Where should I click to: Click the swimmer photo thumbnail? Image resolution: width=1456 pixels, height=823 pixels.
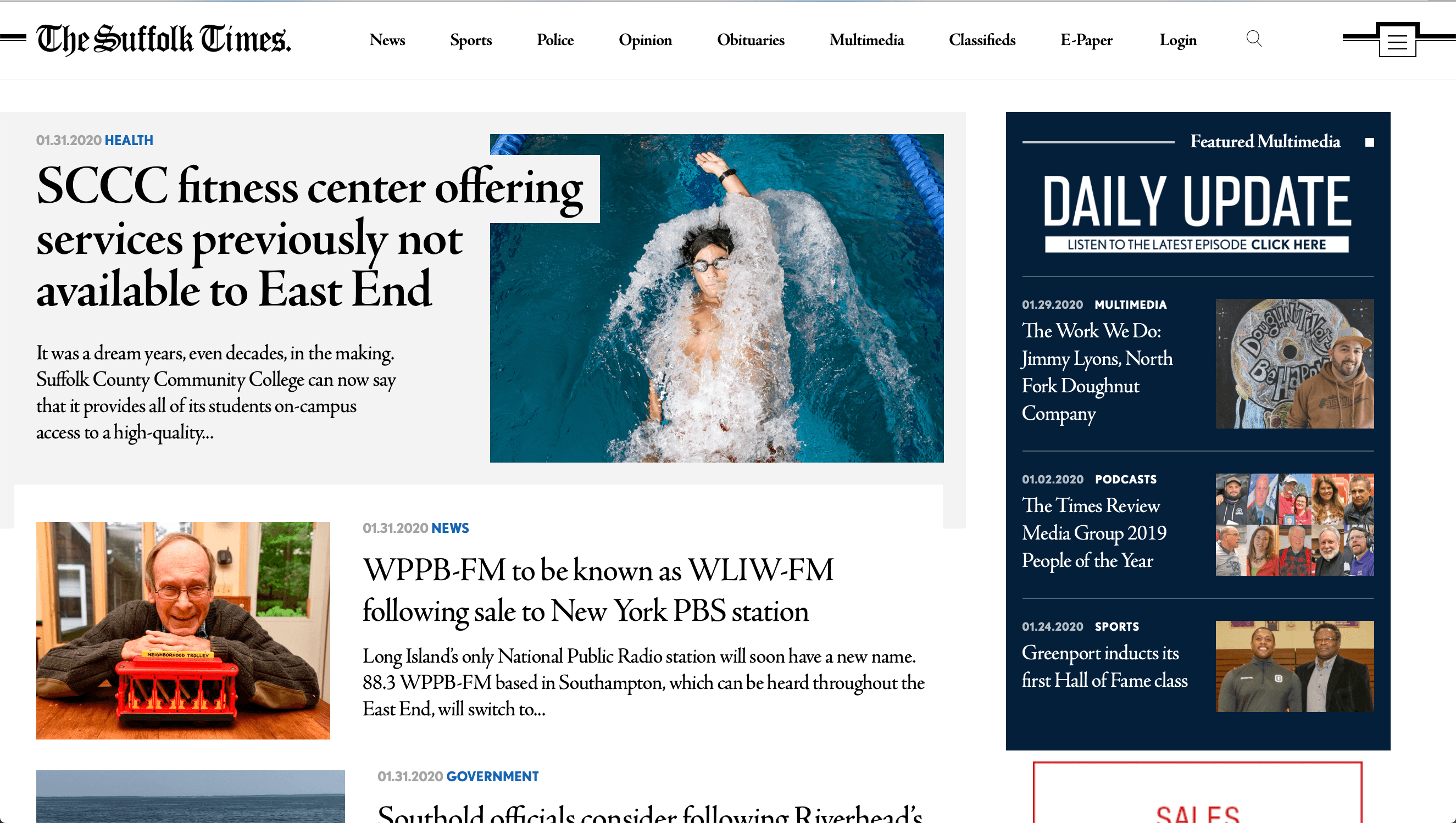[x=716, y=298]
